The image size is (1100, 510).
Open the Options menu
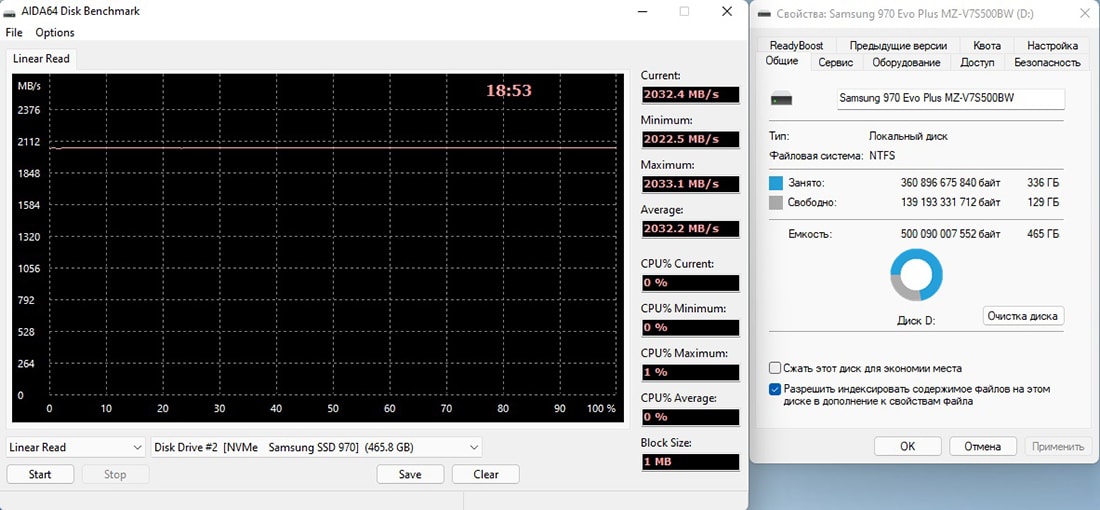[x=55, y=33]
